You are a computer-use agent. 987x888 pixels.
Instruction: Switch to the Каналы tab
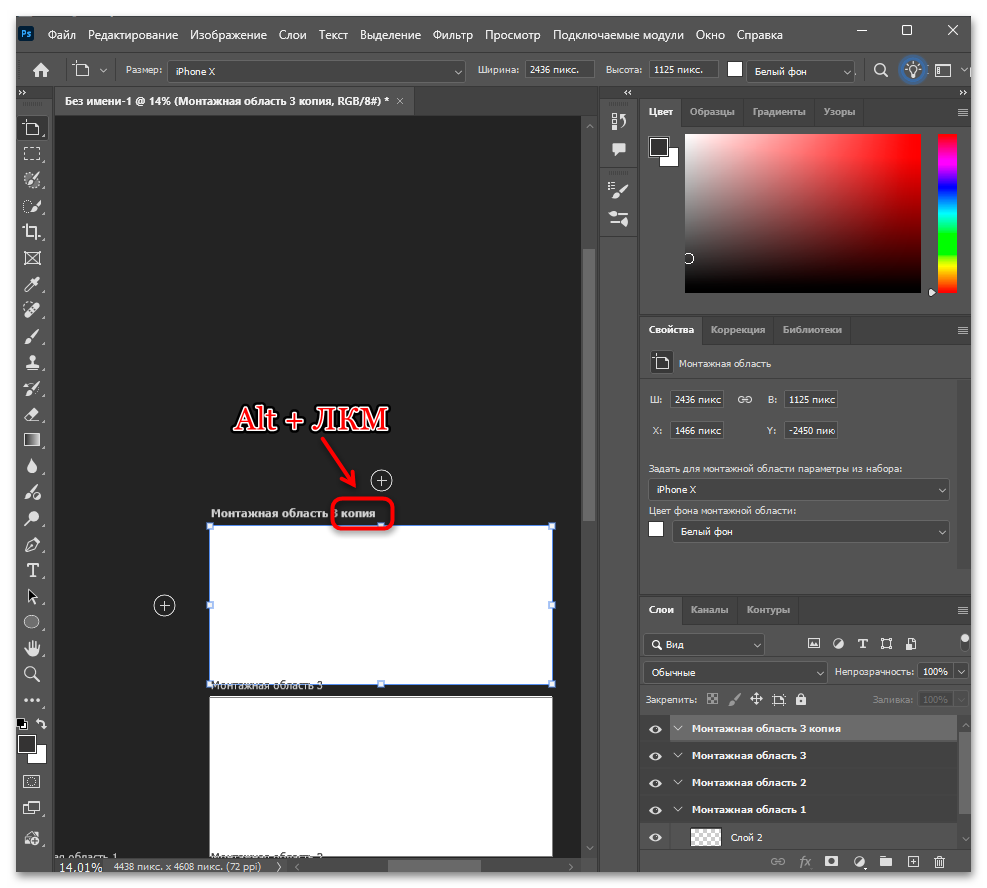tap(709, 609)
